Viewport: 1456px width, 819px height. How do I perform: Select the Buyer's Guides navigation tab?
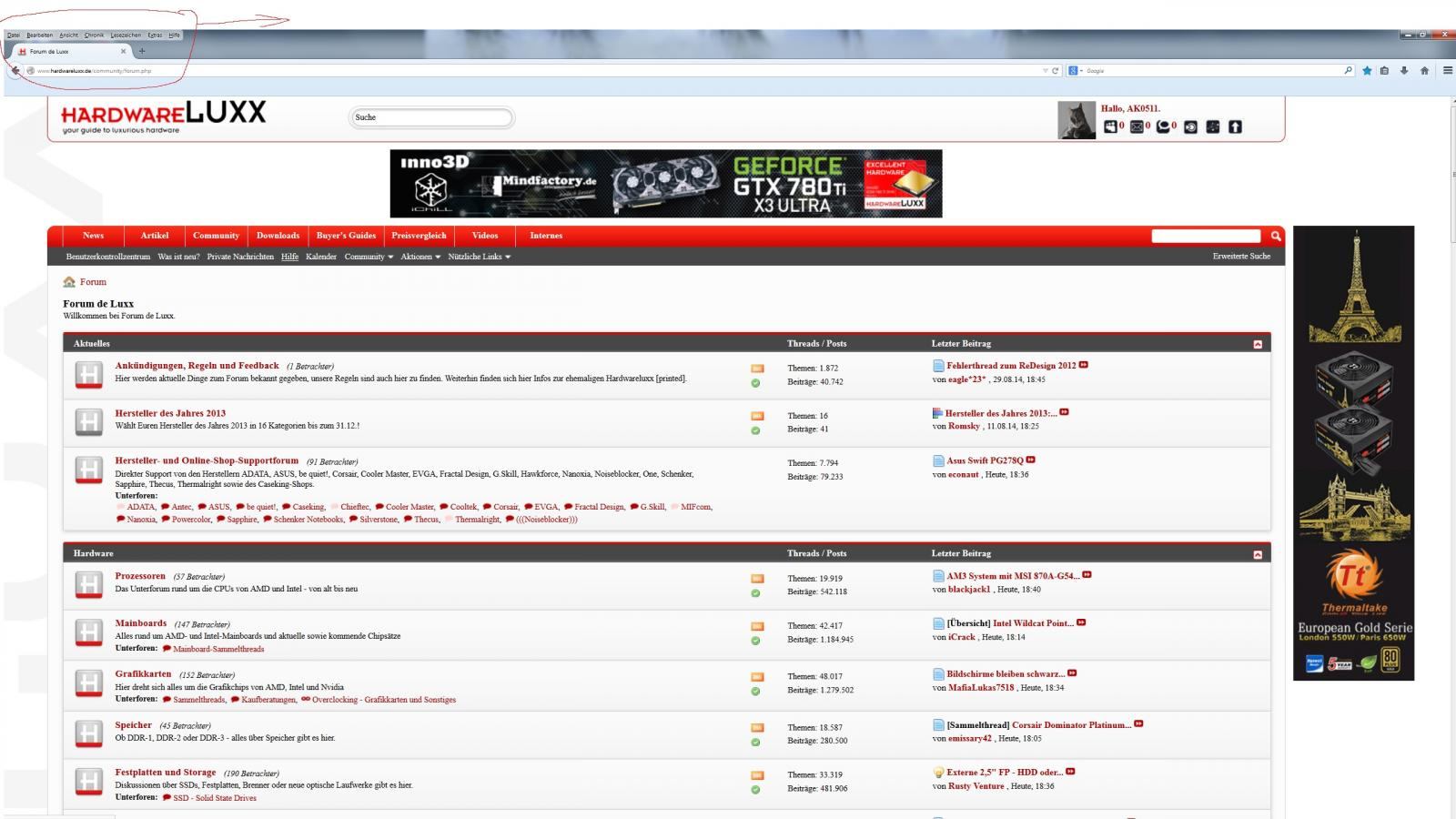(346, 236)
